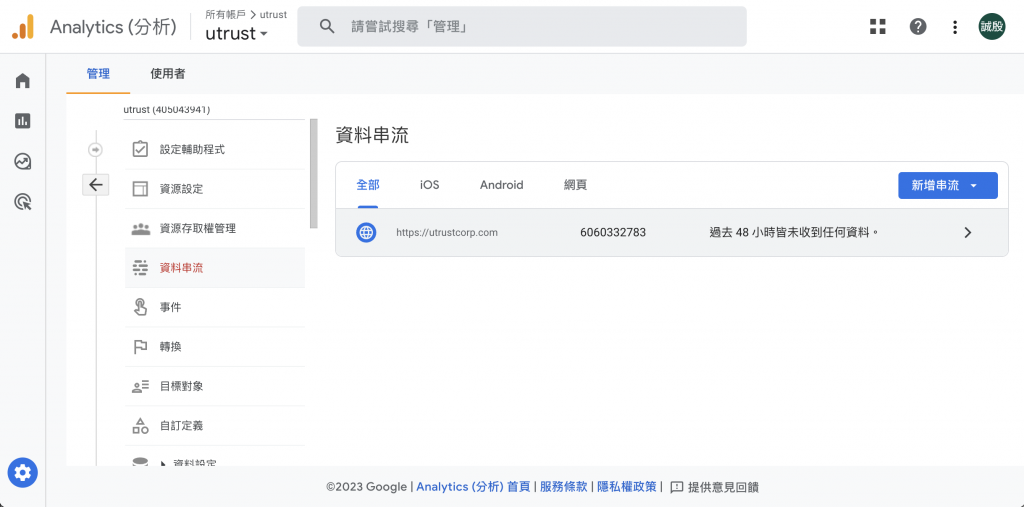Open 目標對象 menu item
Screen dimensions: 1024x507
pos(215,386)
